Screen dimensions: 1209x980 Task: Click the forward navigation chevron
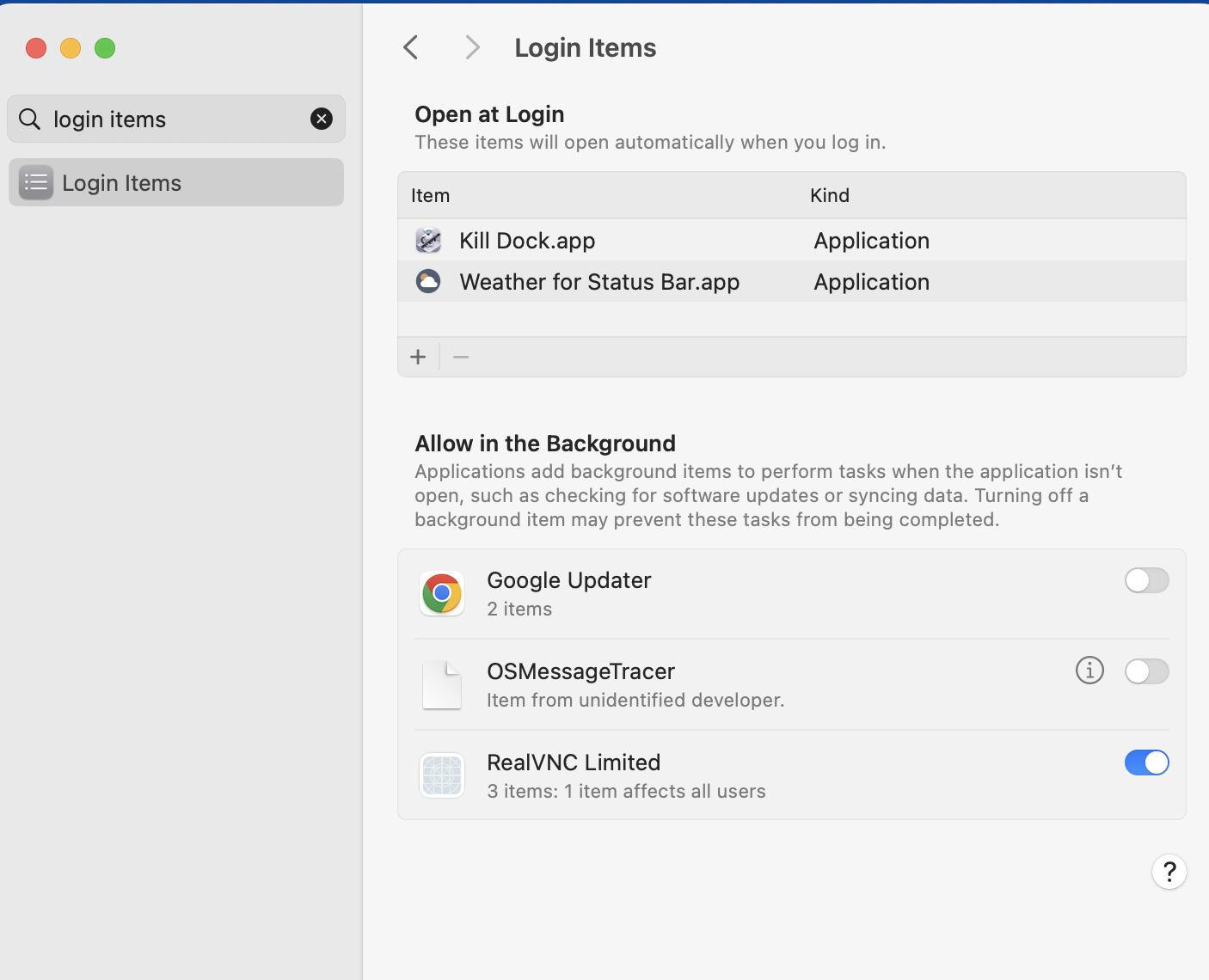click(x=471, y=47)
